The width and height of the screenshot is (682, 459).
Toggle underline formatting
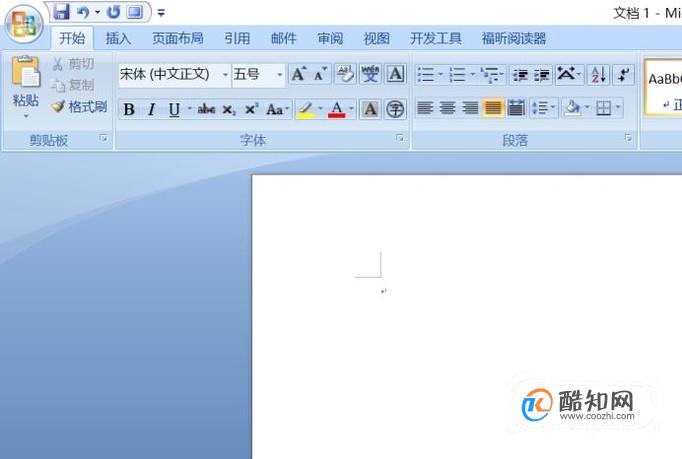pos(174,109)
